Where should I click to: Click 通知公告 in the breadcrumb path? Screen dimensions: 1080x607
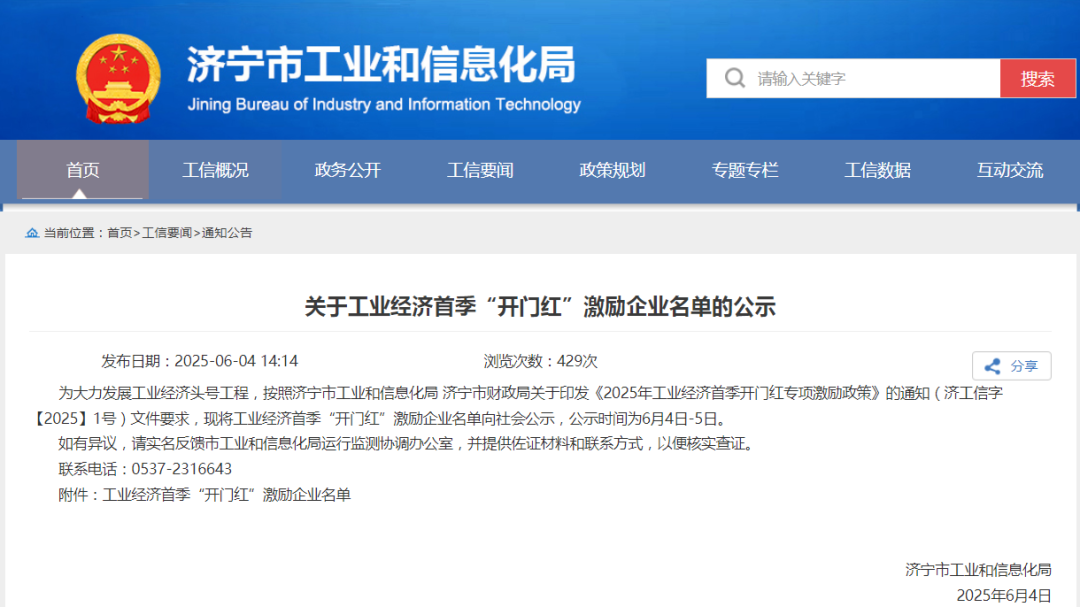[227, 233]
